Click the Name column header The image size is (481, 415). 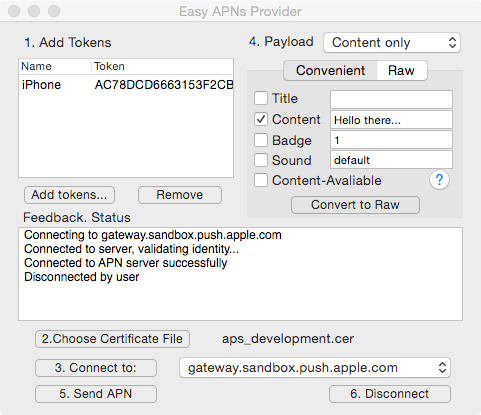tap(55, 66)
